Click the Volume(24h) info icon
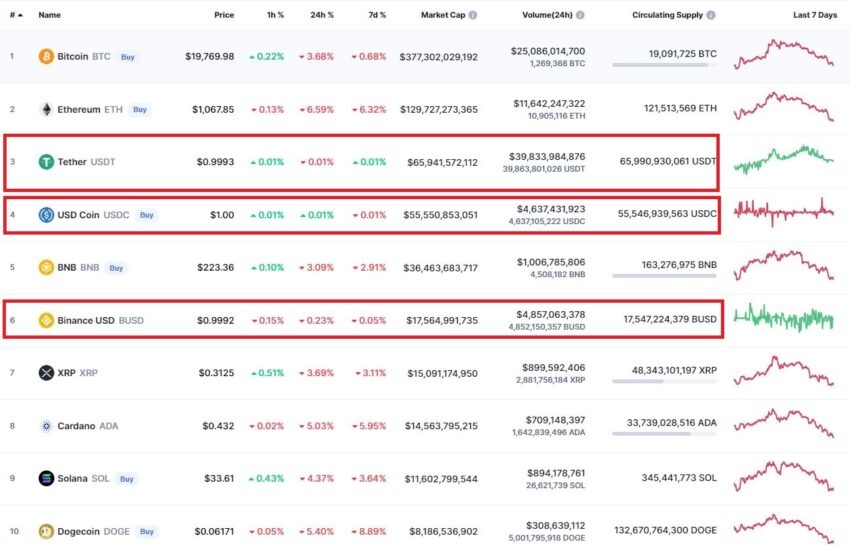This screenshot has height=557, width=850. point(580,15)
